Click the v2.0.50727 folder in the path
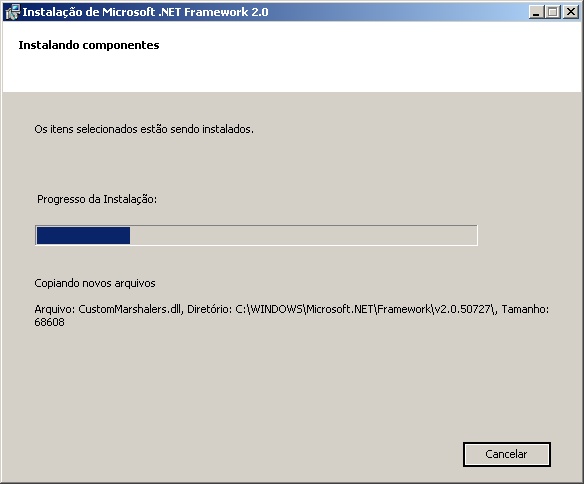 (462, 309)
